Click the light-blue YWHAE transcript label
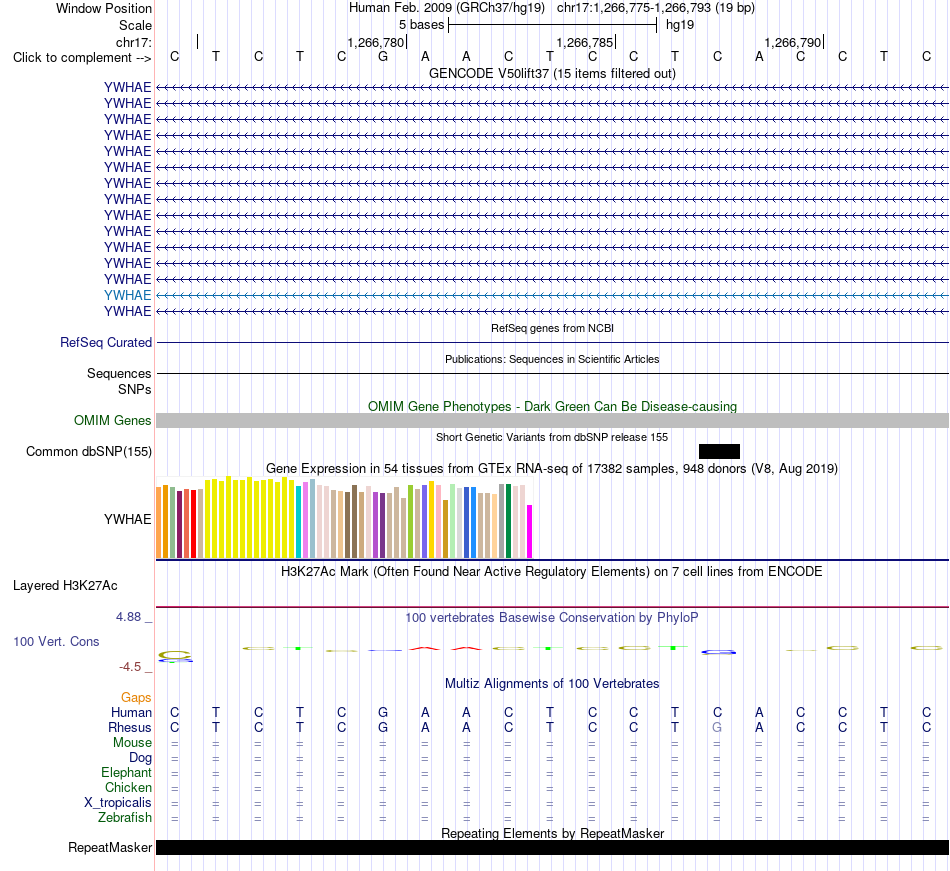Viewport: 950px width, 871px height. tap(127, 296)
